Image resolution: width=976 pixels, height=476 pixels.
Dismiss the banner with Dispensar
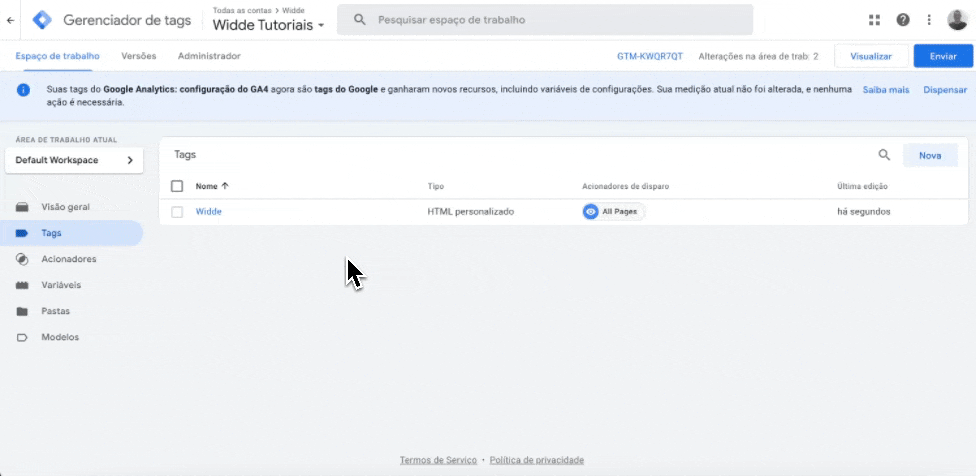point(945,90)
